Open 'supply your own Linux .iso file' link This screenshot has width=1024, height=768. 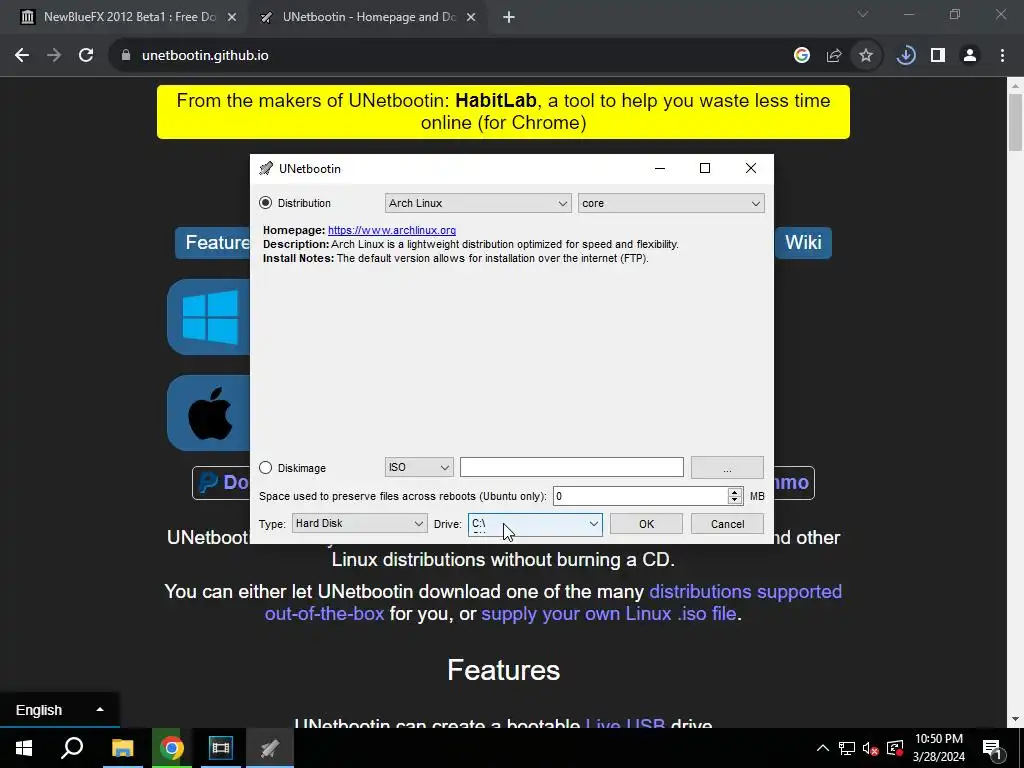[609, 614]
